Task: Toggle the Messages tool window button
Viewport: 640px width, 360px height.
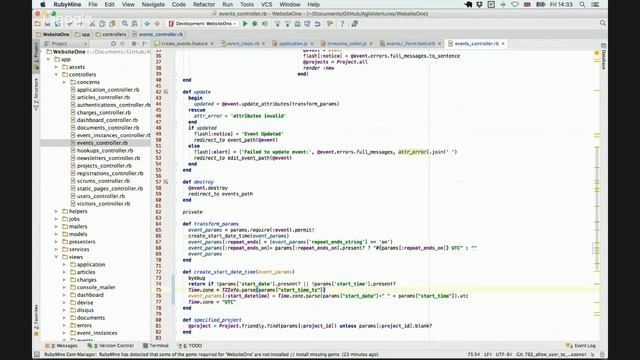Action: pos(61,346)
